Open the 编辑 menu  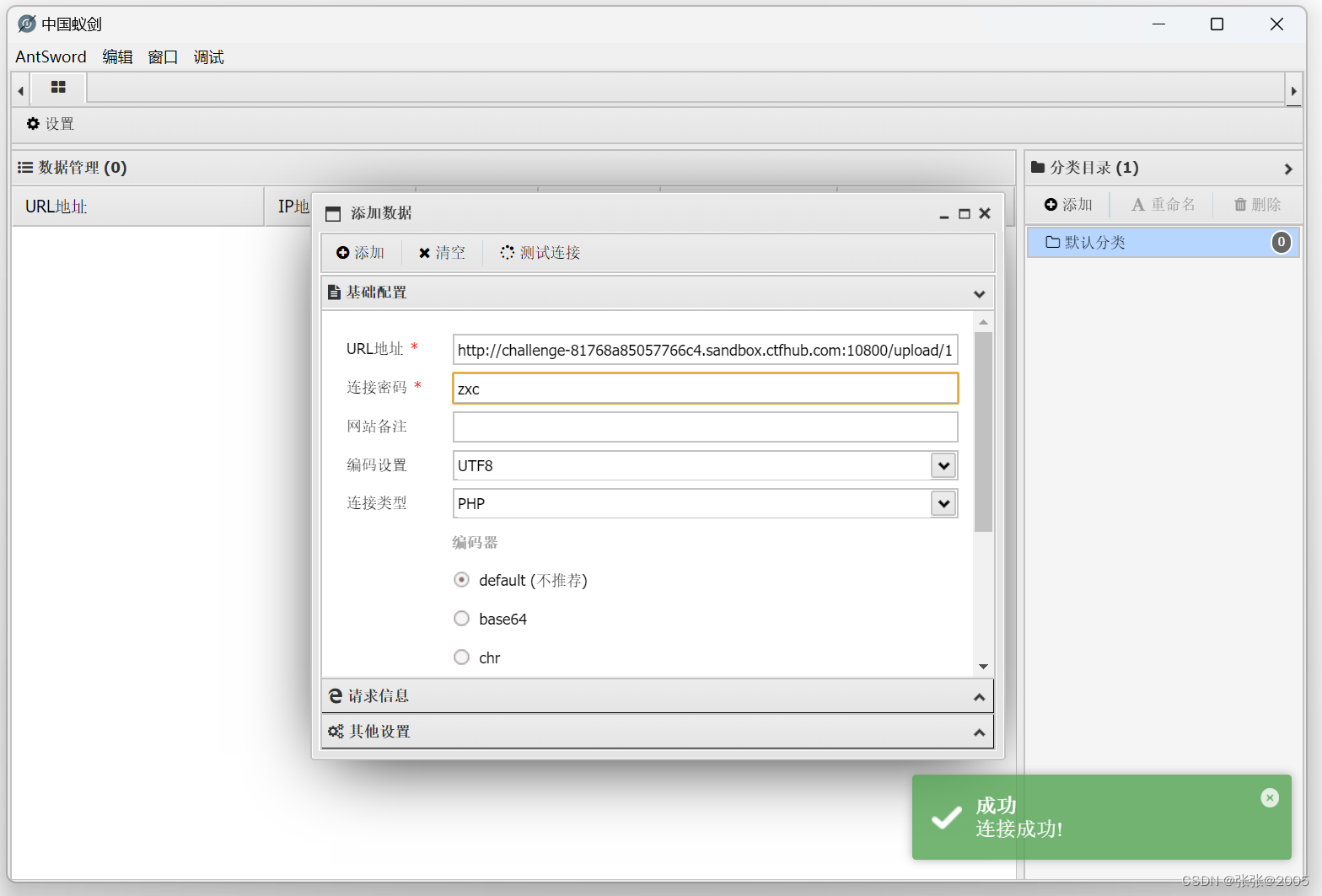(x=117, y=56)
